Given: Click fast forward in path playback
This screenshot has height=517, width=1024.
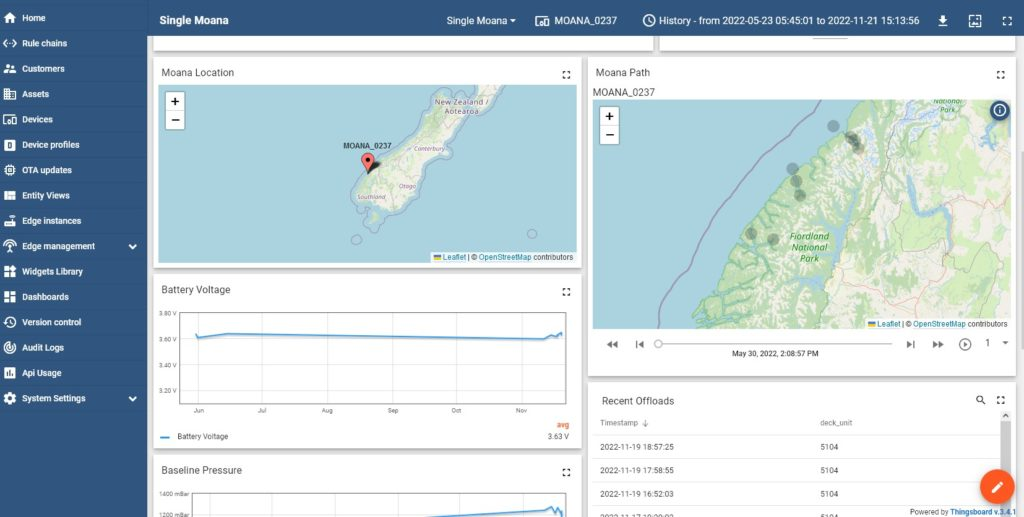Looking at the screenshot, I should click(x=938, y=344).
